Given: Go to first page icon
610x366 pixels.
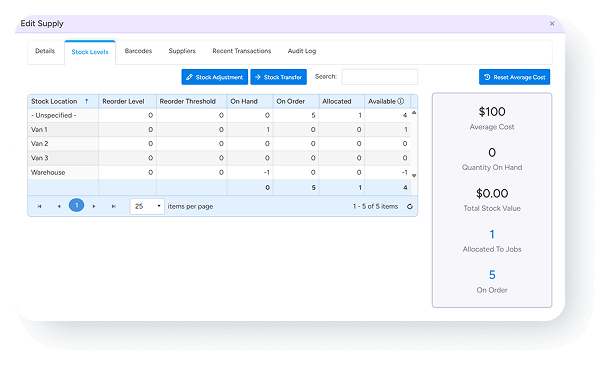Looking at the screenshot, I should pyautogui.click(x=39, y=206).
